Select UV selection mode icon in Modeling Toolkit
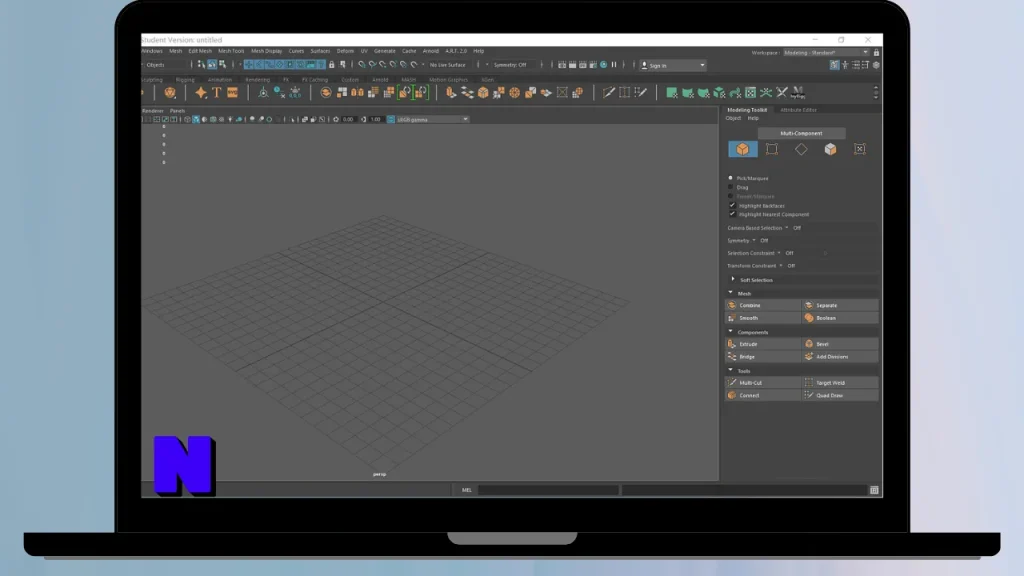Viewport: 1024px width, 576px height. coord(859,149)
